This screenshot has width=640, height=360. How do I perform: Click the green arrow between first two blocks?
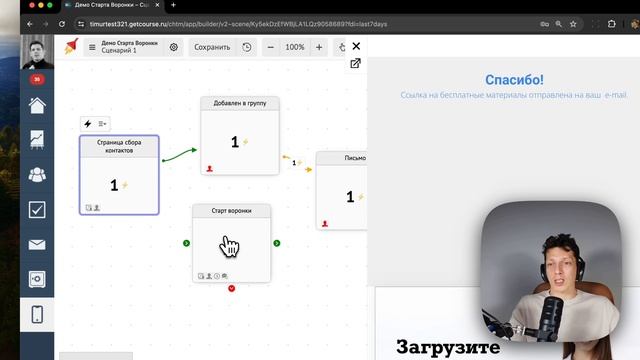(x=180, y=155)
